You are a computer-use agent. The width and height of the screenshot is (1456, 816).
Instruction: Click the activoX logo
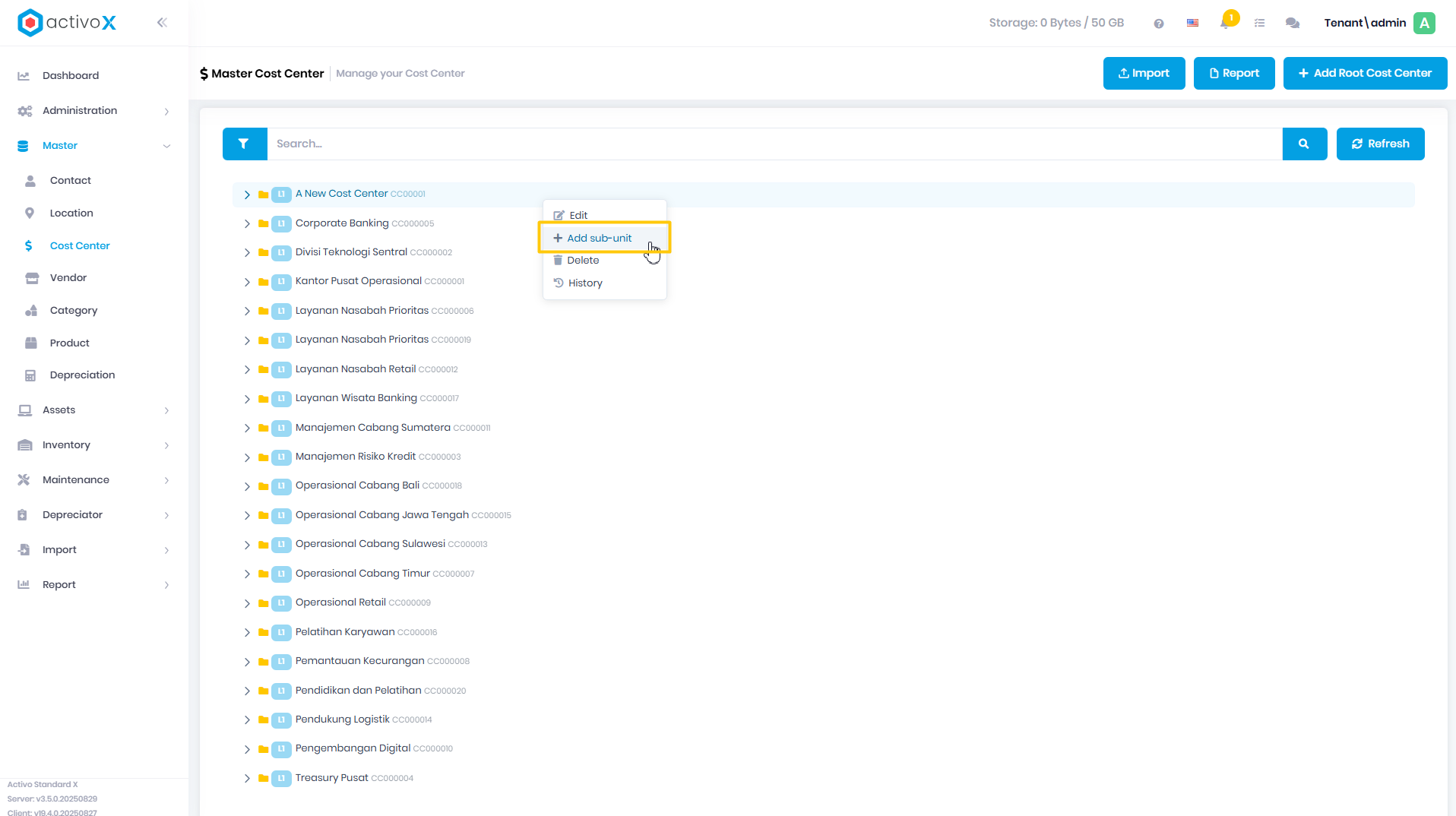tap(67, 23)
